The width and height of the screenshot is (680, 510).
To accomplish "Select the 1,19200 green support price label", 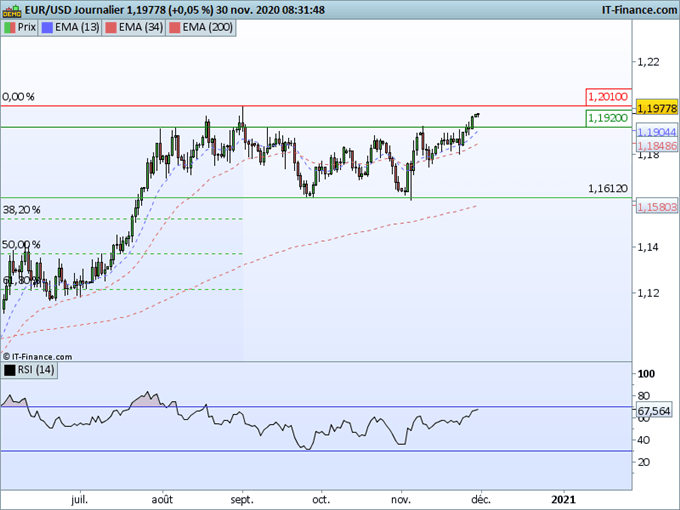I will (x=608, y=118).
